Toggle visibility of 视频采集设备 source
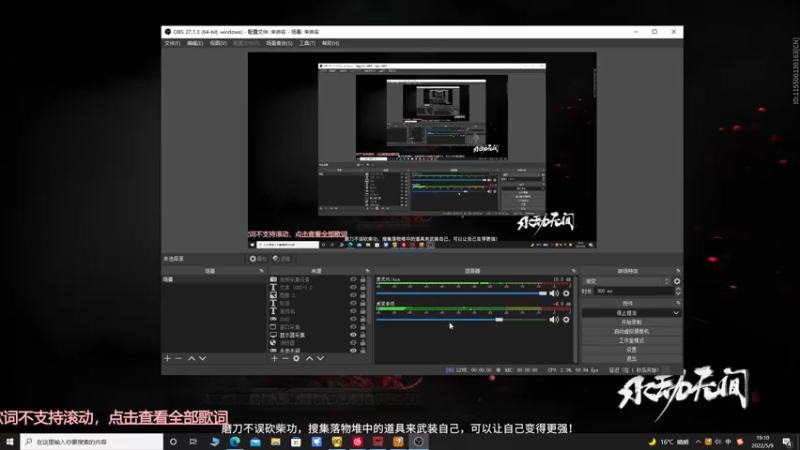Screen dimensions: 800x450 (353, 280)
